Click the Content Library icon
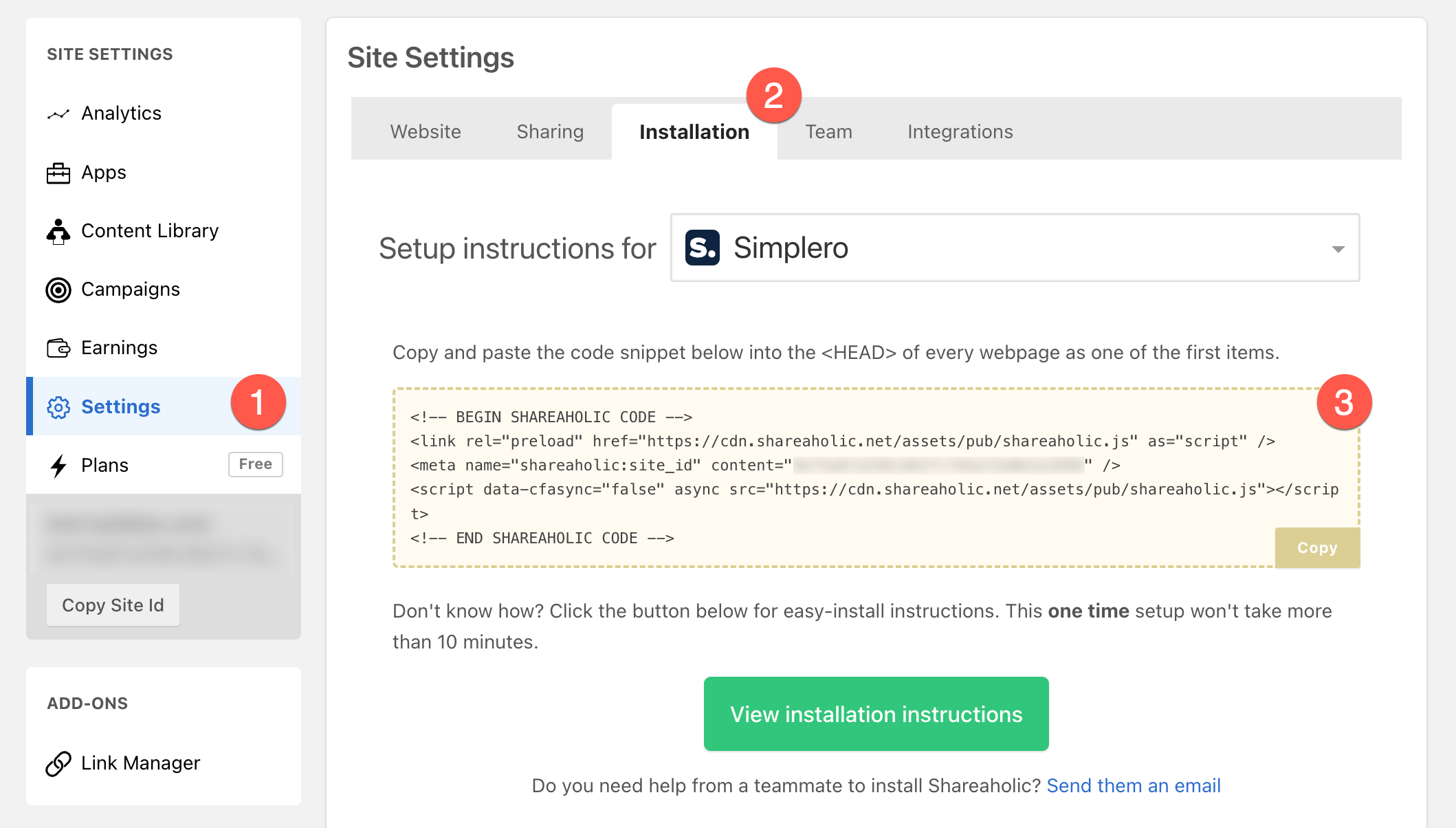 click(x=58, y=231)
